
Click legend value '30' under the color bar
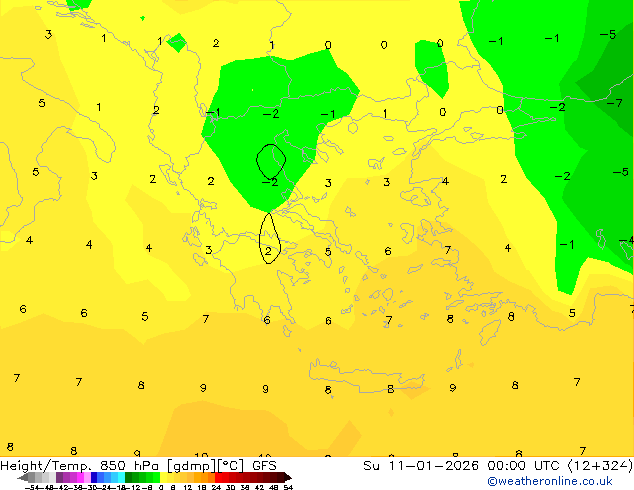click(x=230, y=488)
